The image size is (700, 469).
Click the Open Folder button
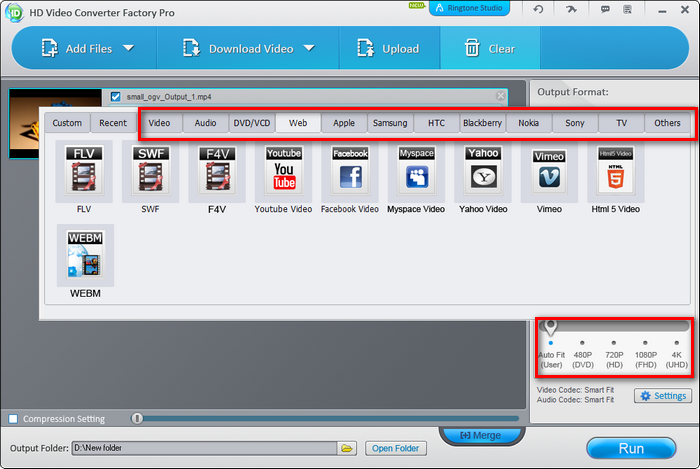coord(396,448)
